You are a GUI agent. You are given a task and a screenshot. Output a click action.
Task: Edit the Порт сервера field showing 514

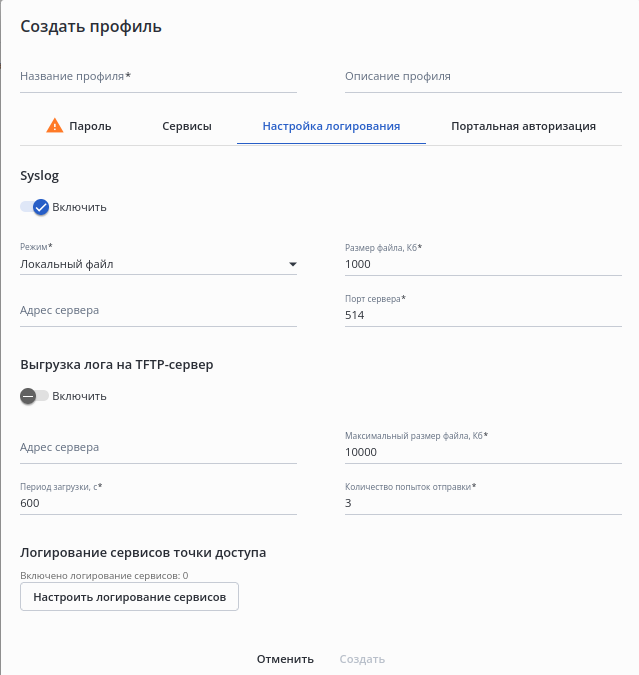coord(483,315)
